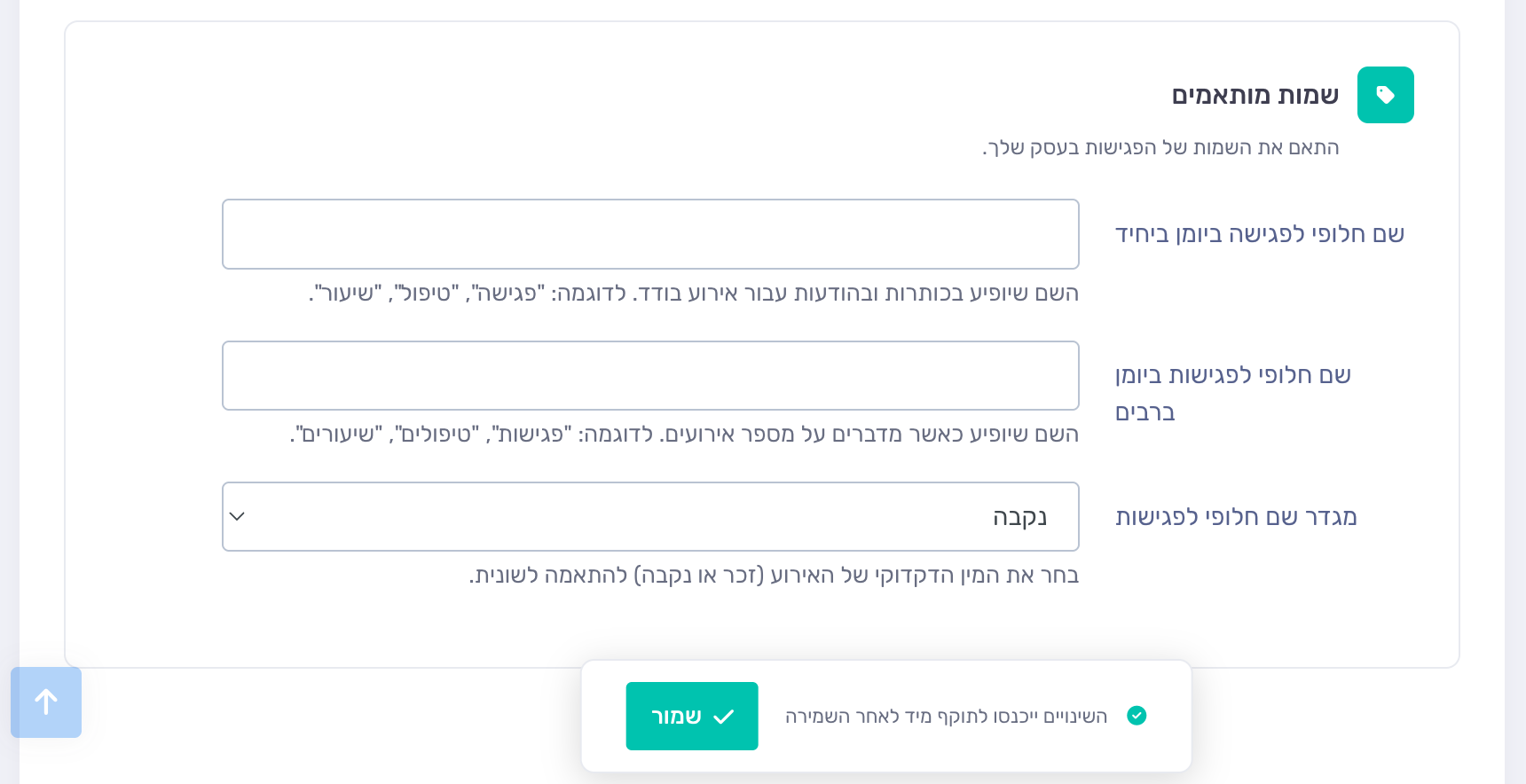Click the שמור button
The width and height of the screenshot is (1526, 784).
pyautogui.click(x=692, y=716)
